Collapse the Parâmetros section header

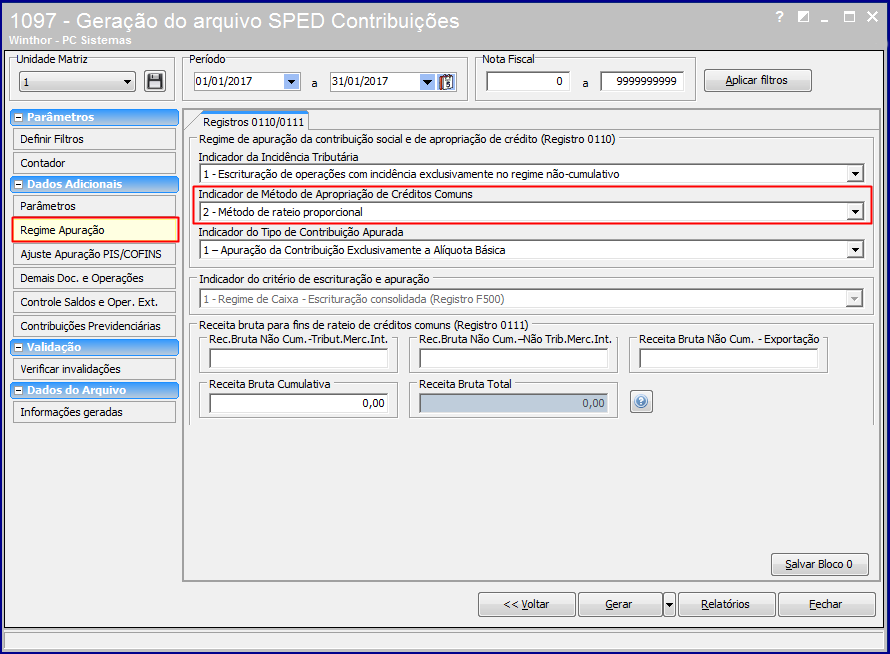[19, 118]
